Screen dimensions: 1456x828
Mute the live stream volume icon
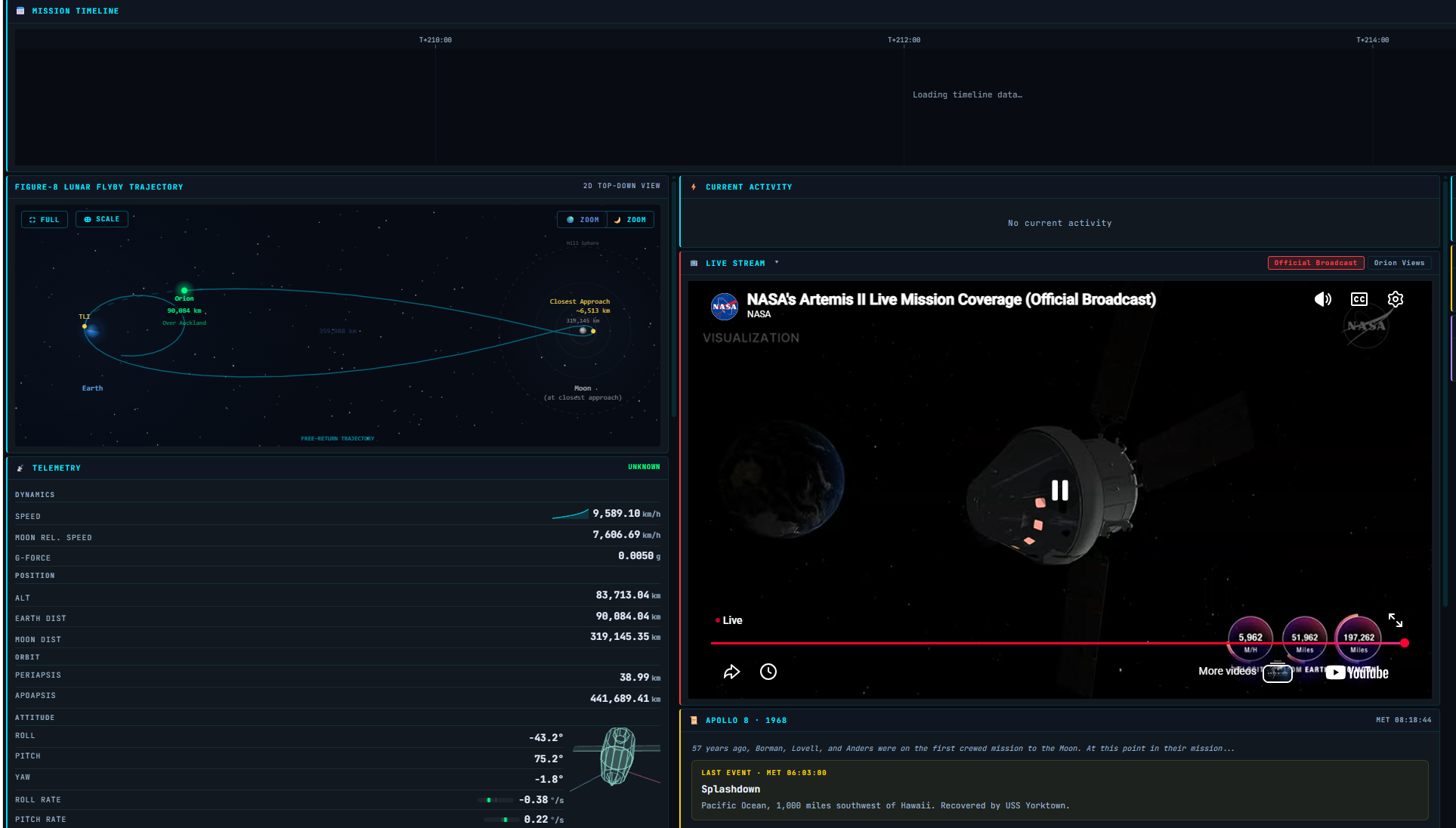coord(1322,299)
